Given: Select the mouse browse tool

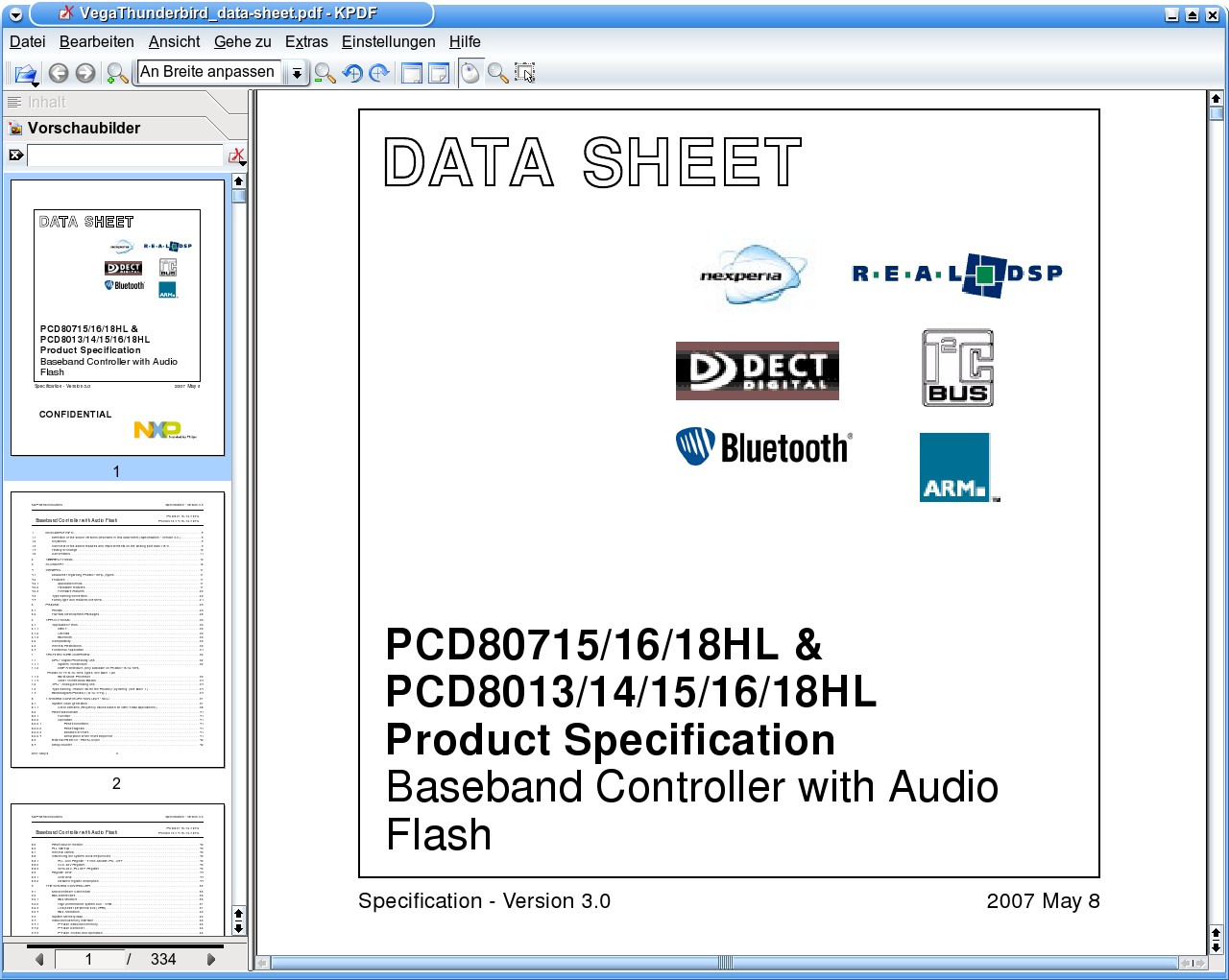Looking at the screenshot, I should (x=470, y=73).
